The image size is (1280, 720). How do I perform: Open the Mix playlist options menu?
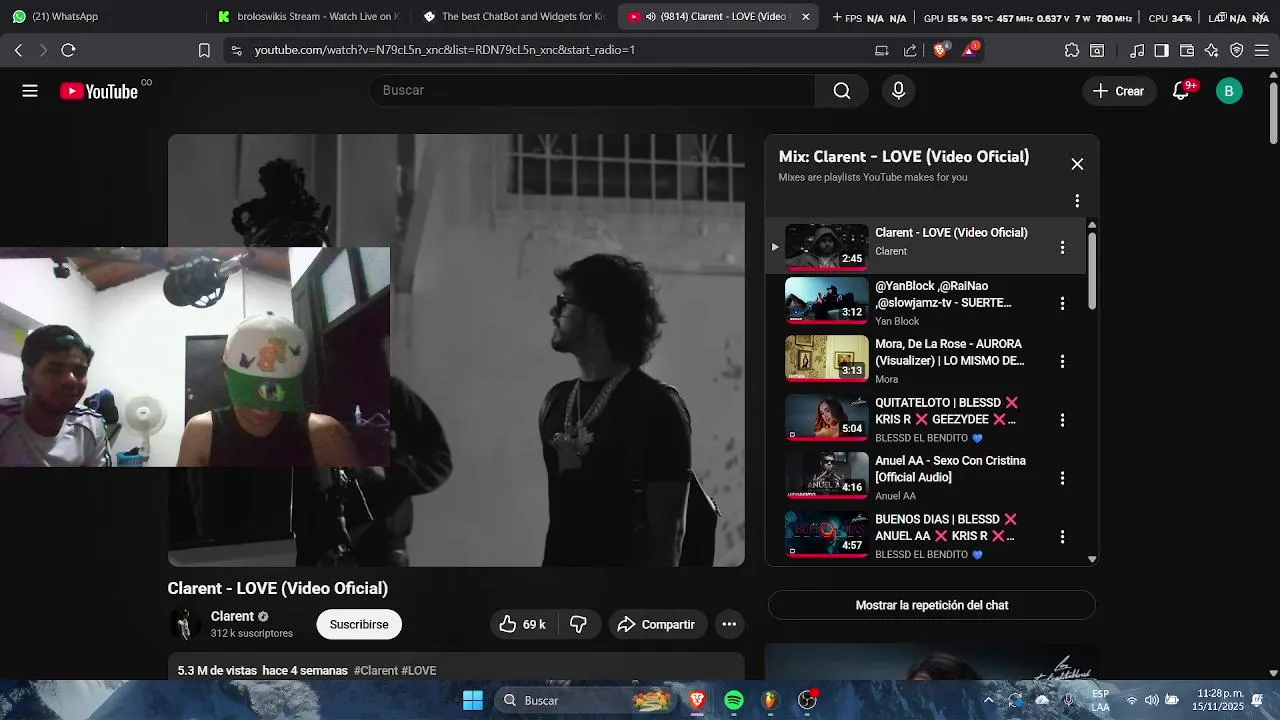[x=1077, y=201]
